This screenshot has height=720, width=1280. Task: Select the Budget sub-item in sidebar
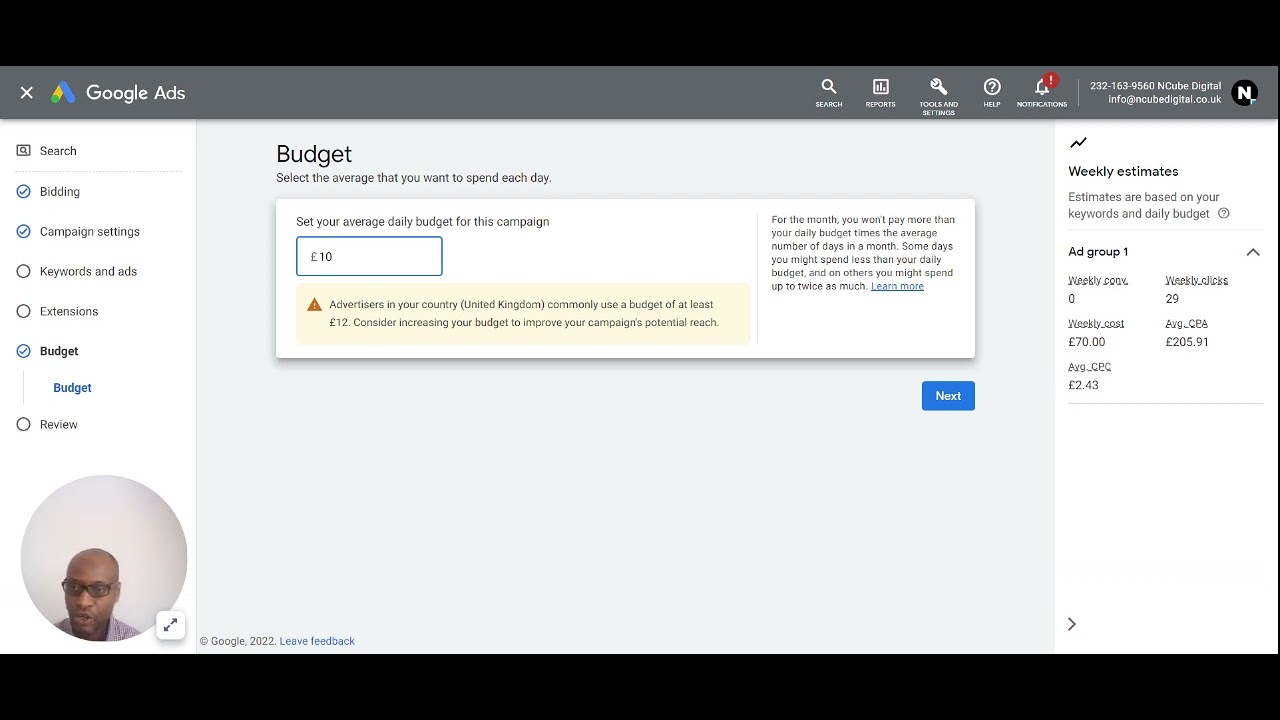[72, 388]
